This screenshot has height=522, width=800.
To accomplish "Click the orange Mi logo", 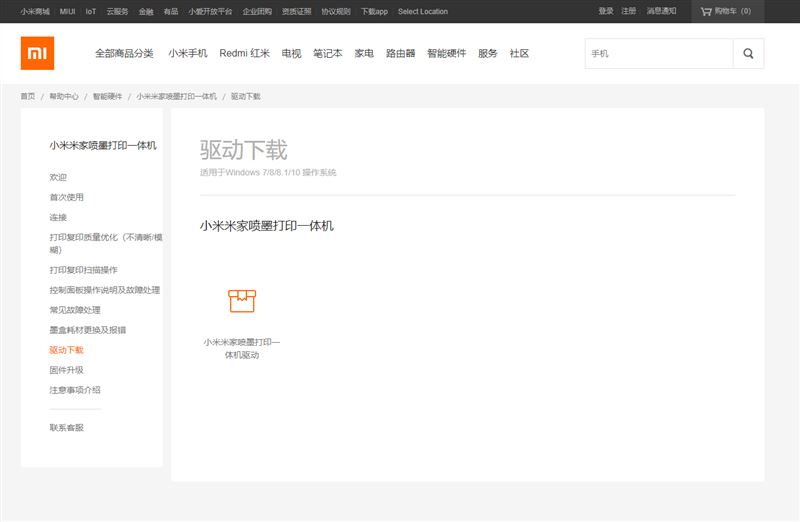I will tap(37, 53).
